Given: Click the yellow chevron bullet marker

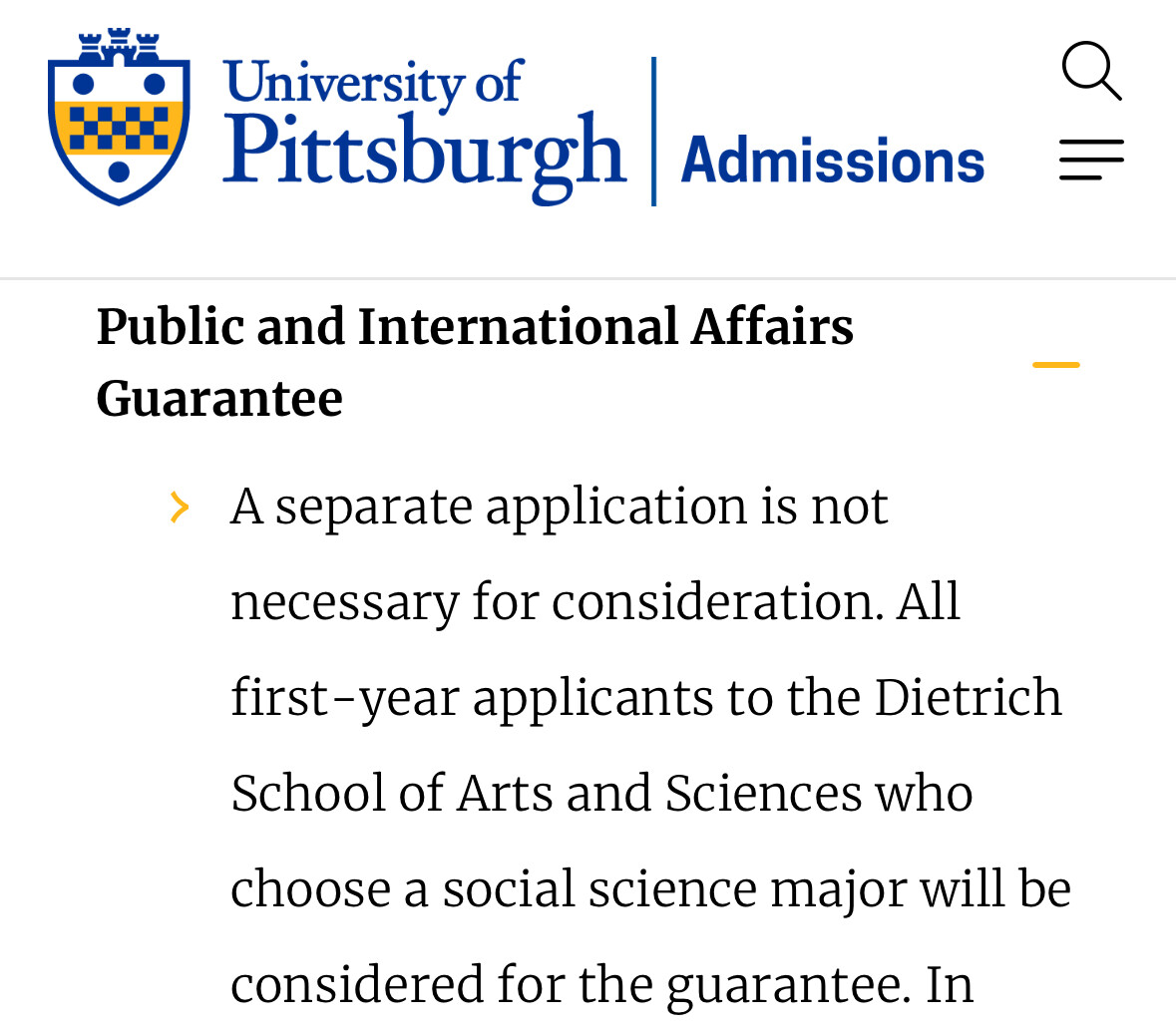Looking at the screenshot, I should point(180,507).
